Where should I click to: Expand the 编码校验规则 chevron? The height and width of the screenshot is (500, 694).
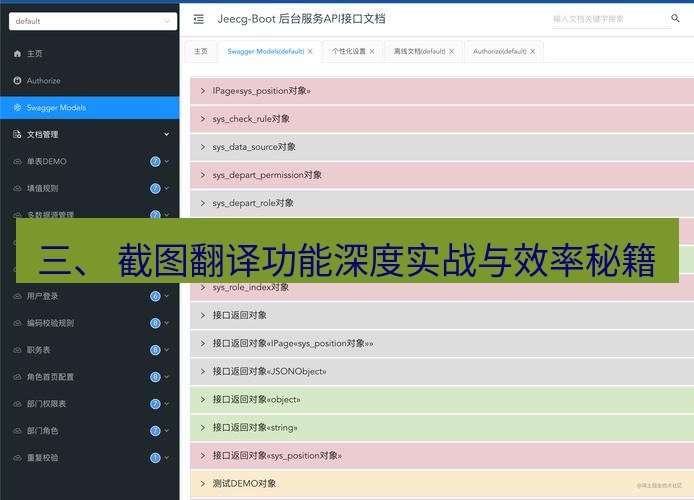point(167,323)
